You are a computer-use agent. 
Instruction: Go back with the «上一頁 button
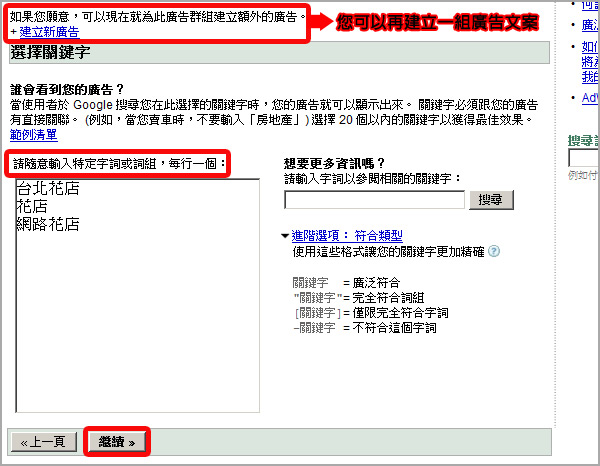click(44, 442)
